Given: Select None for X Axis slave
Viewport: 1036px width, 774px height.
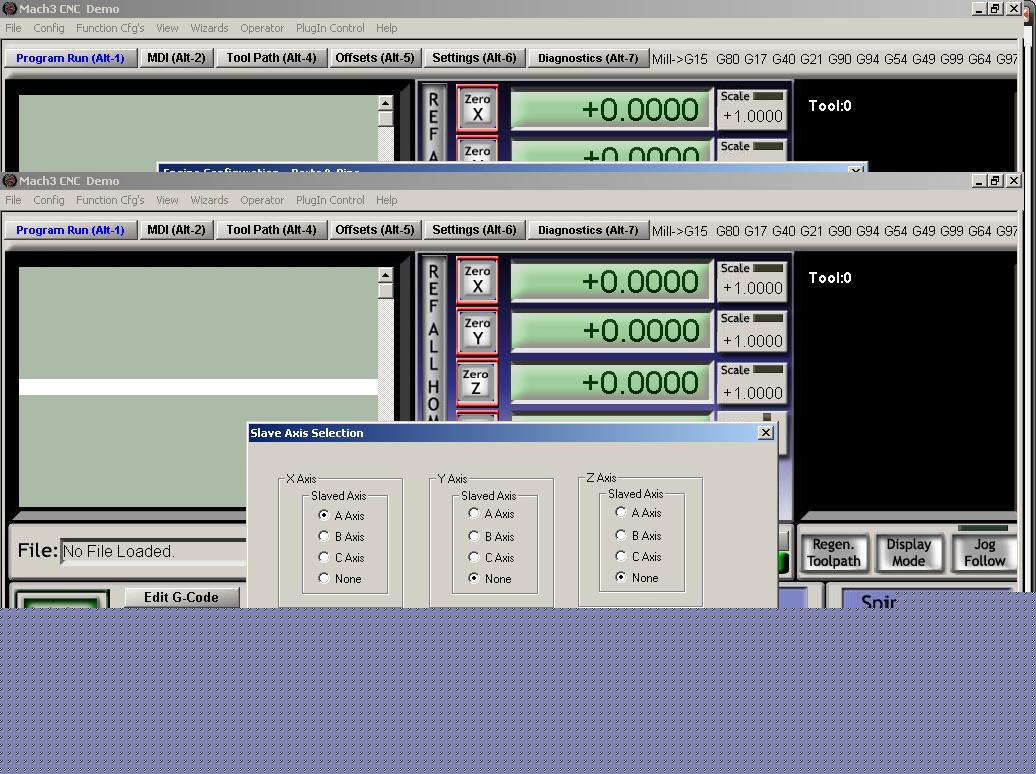Looking at the screenshot, I should click(324, 578).
